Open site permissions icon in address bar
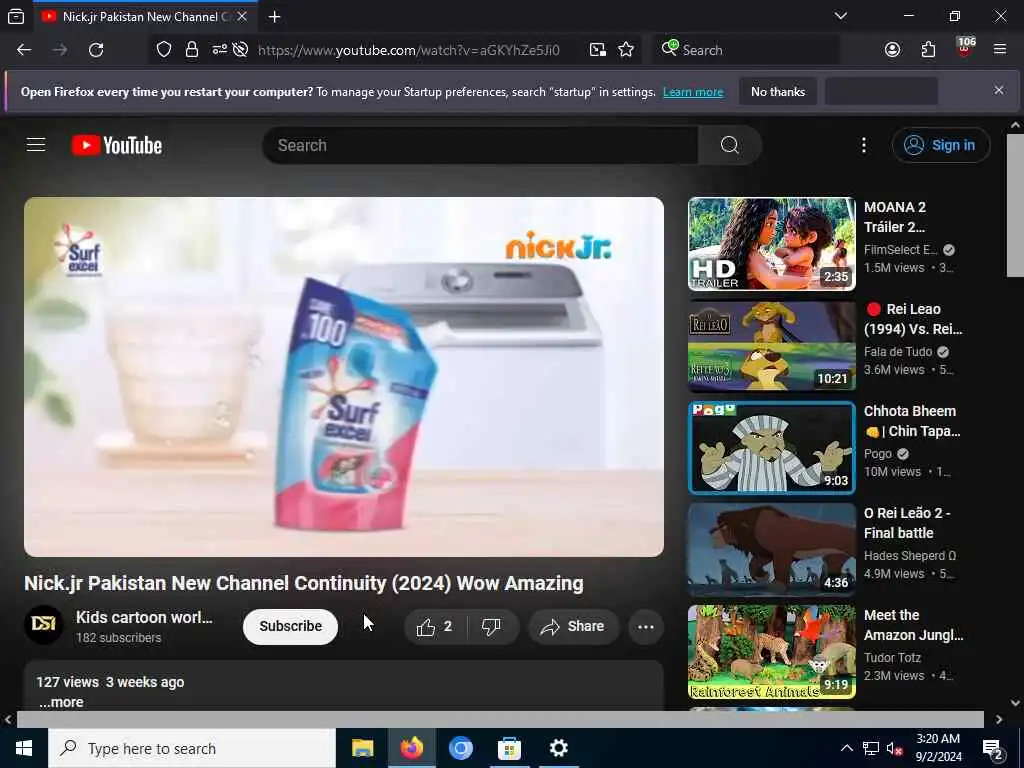The width and height of the screenshot is (1024, 768). pos(219,50)
